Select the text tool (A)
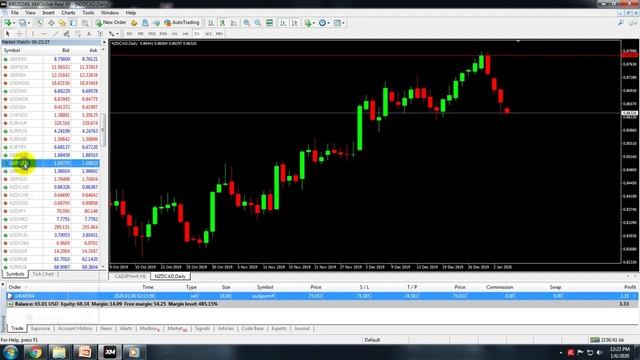 (89, 33)
